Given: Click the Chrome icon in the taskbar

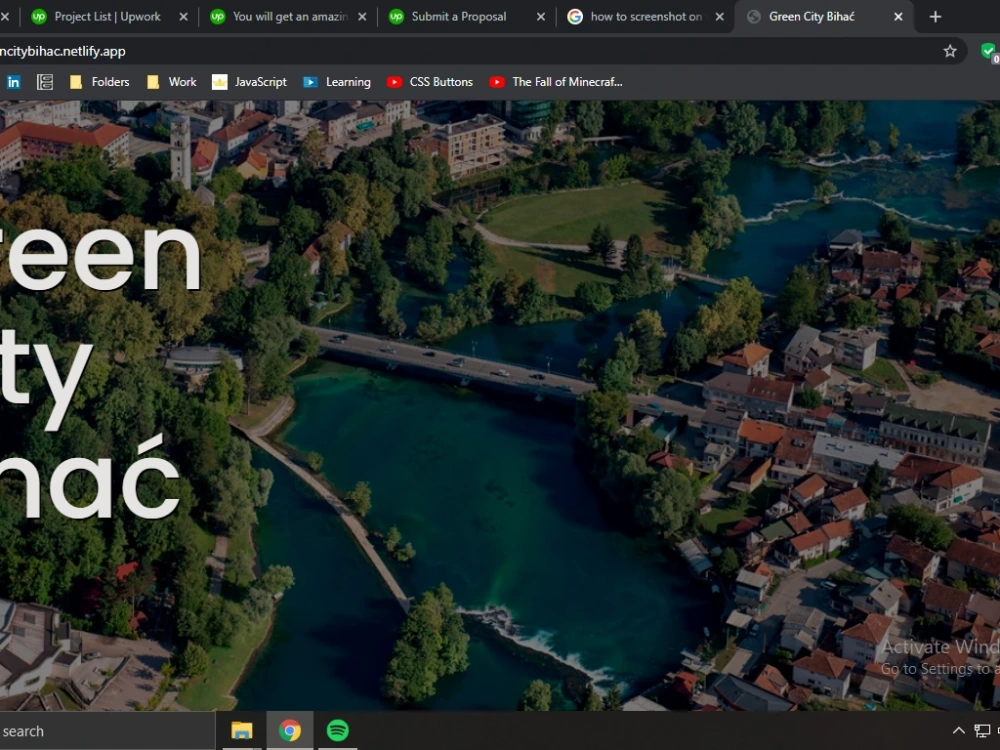Looking at the screenshot, I should tap(290, 731).
